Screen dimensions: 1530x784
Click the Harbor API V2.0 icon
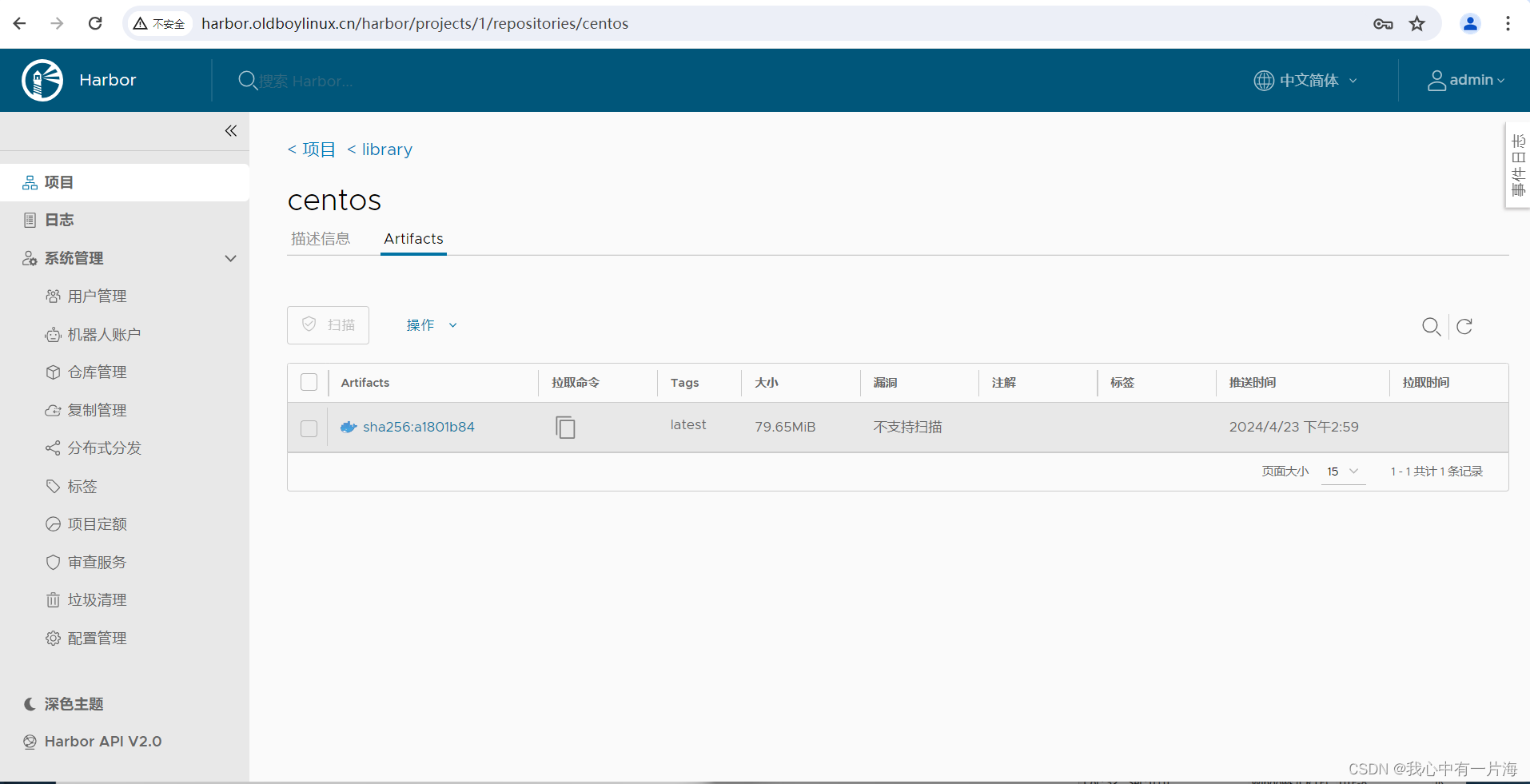[30, 742]
